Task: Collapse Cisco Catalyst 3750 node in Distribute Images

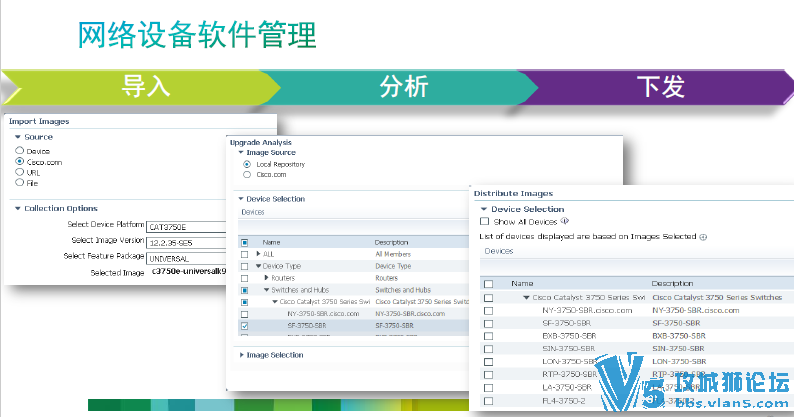Action: point(526,297)
